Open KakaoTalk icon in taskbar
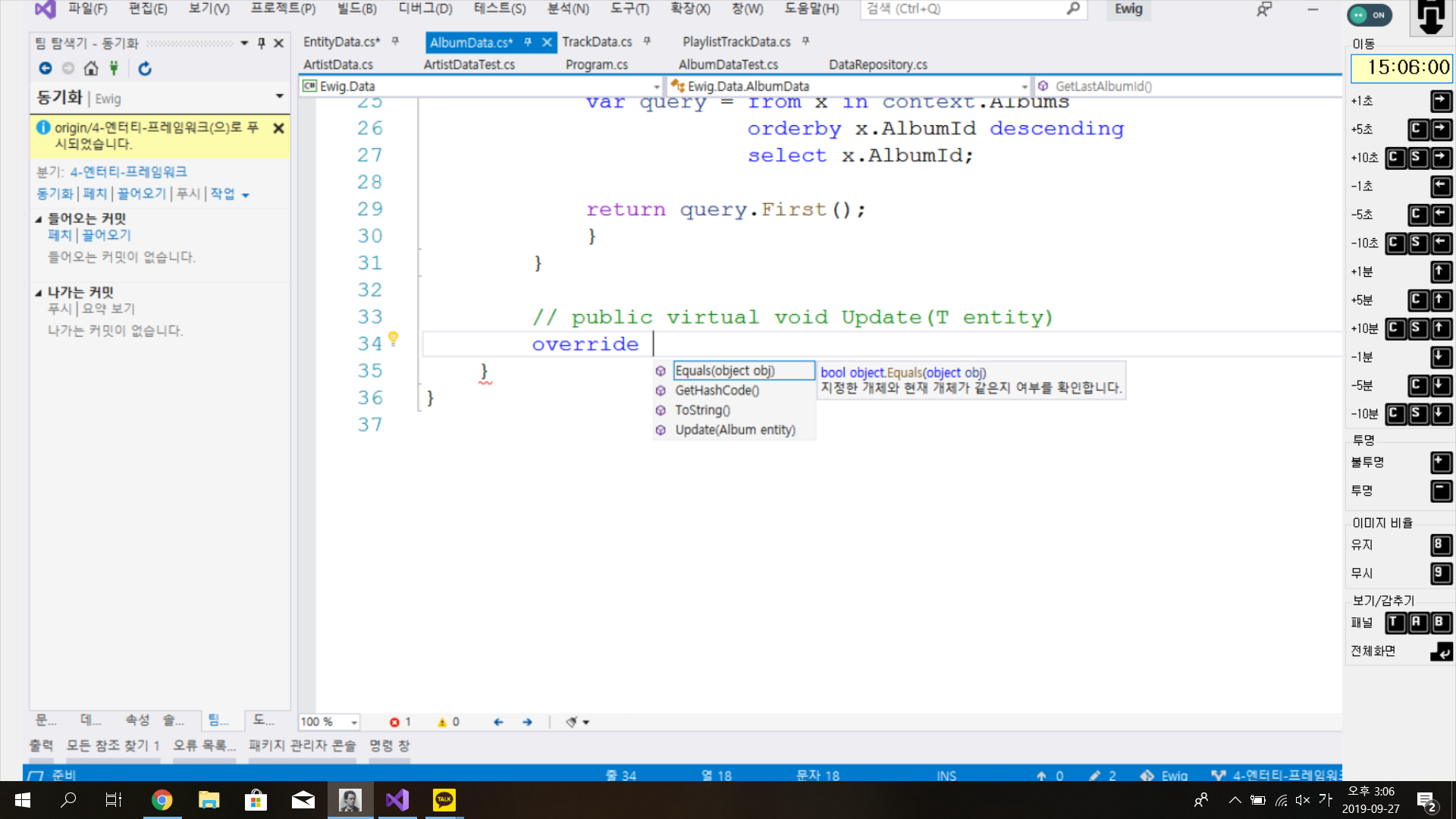This screenshot has width=1456, height=819. pyautogui.click(x=444, y=800)
